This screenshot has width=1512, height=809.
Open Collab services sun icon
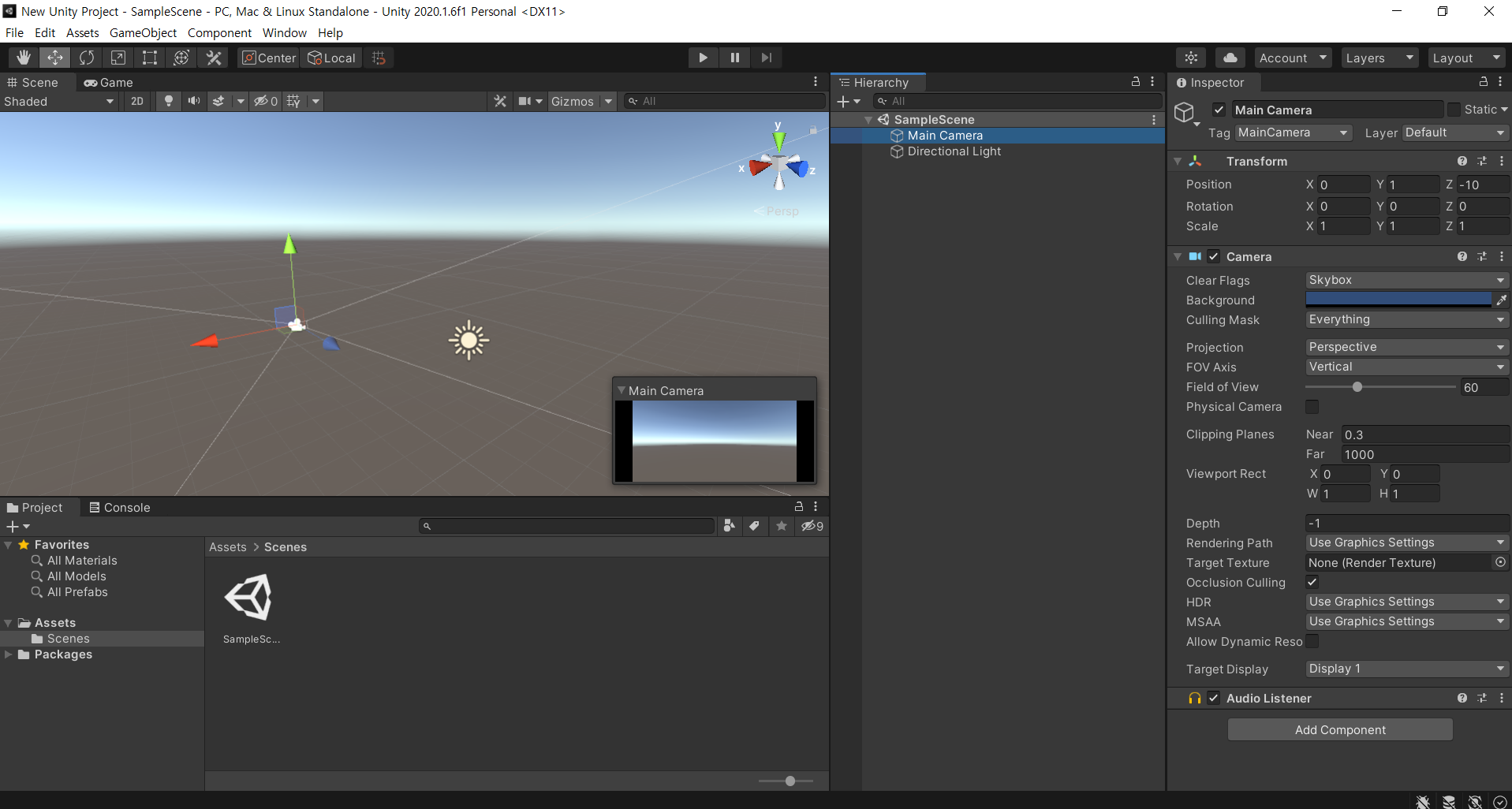[1191, 58]
